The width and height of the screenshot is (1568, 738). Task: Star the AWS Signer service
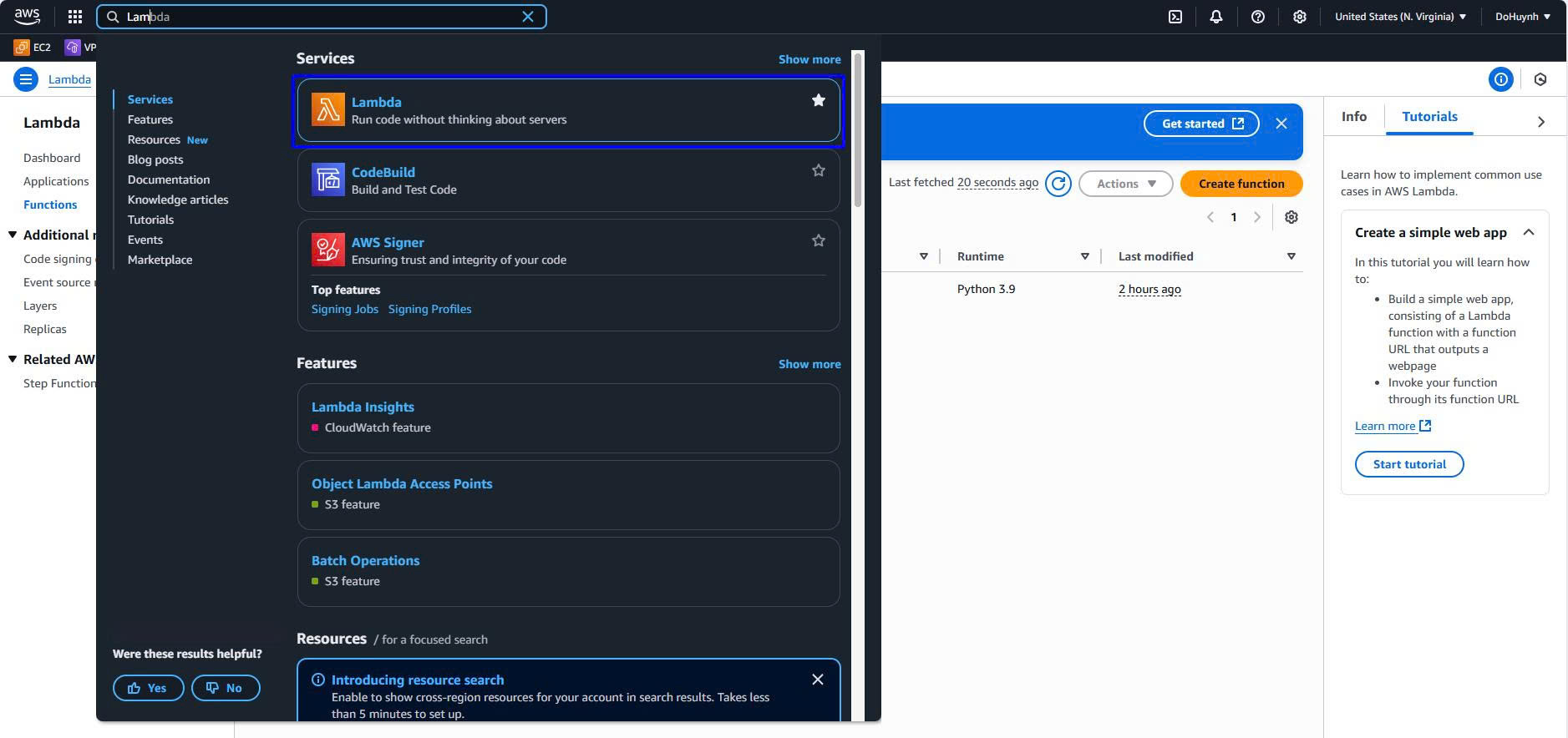tap(818, 240)
